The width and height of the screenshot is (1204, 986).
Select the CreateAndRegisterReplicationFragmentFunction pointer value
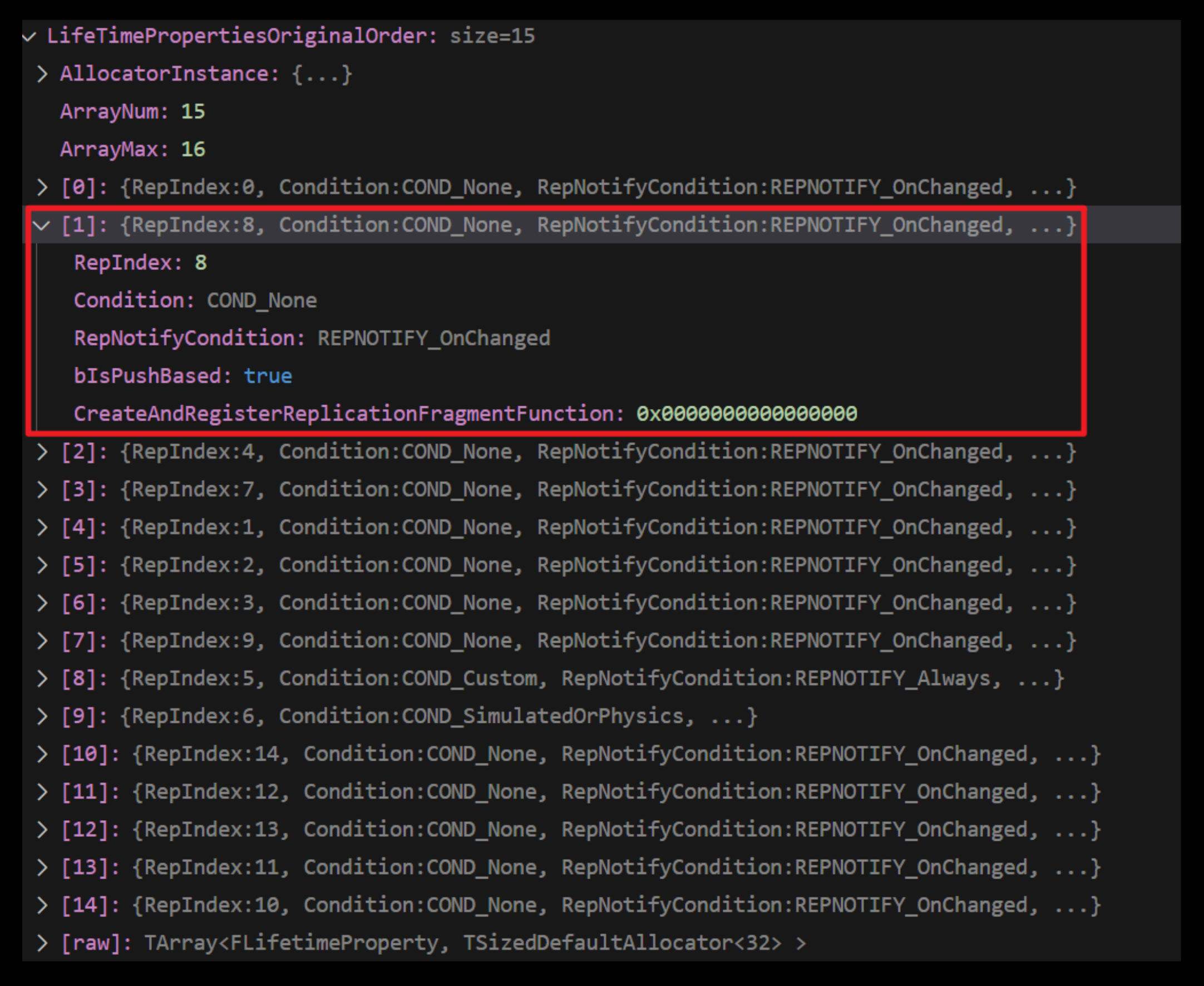tap(746, 413)
